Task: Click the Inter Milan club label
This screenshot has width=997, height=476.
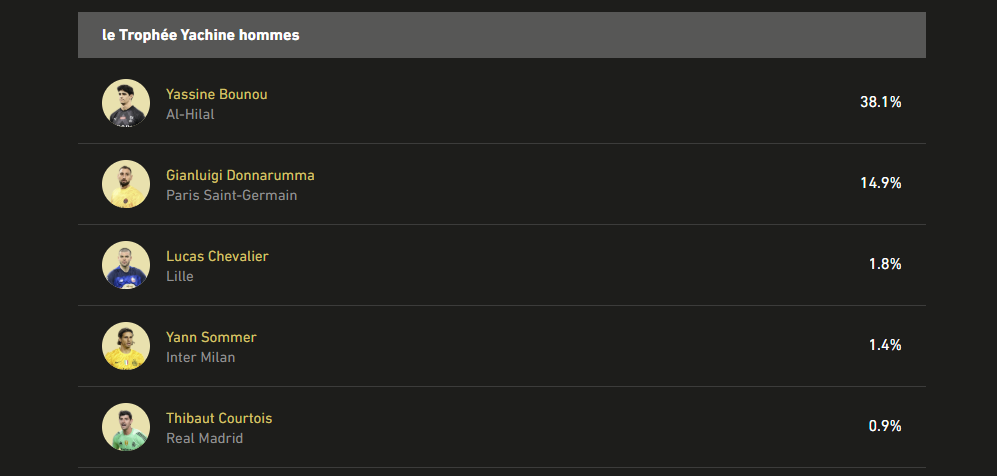Action: (x=200, y=357)
